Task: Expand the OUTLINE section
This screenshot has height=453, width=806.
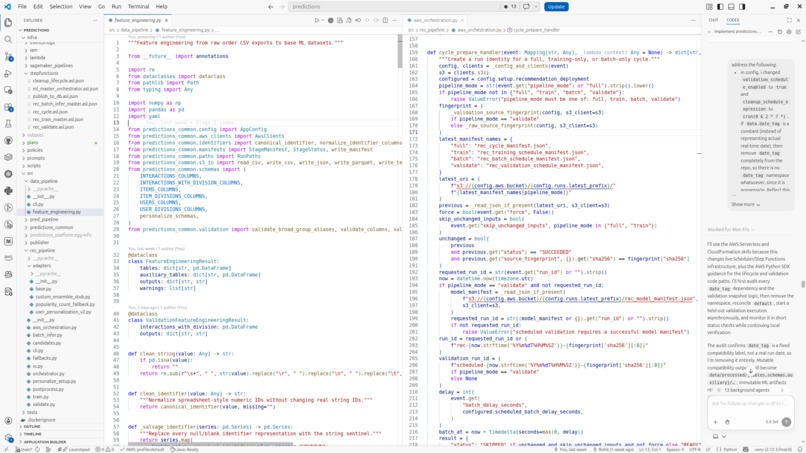Action: (x=32, y=427)
